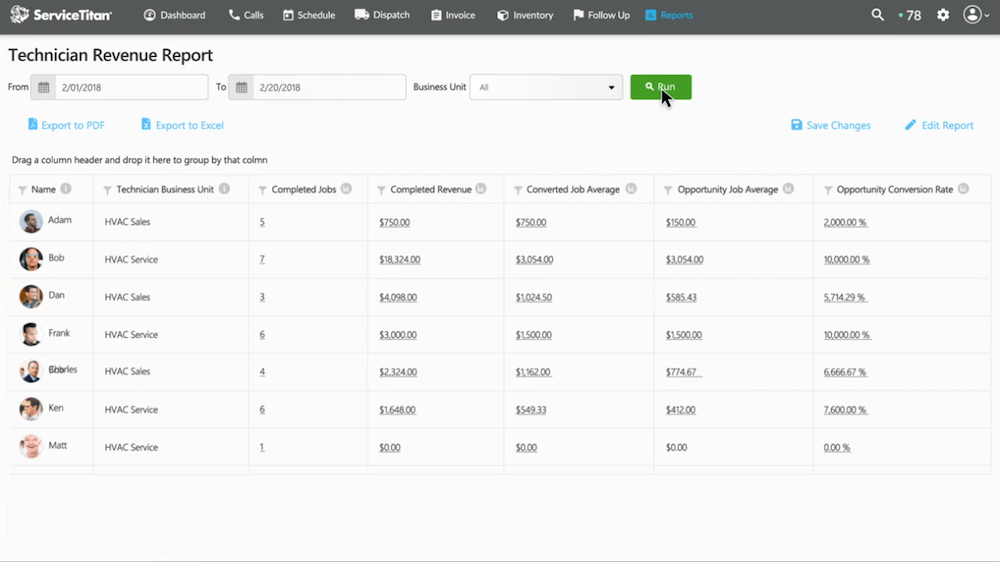The height and width of the screenshot is (562, 1000).
Task: Go to the Inventory tab
Action: [x=525, y=15]
